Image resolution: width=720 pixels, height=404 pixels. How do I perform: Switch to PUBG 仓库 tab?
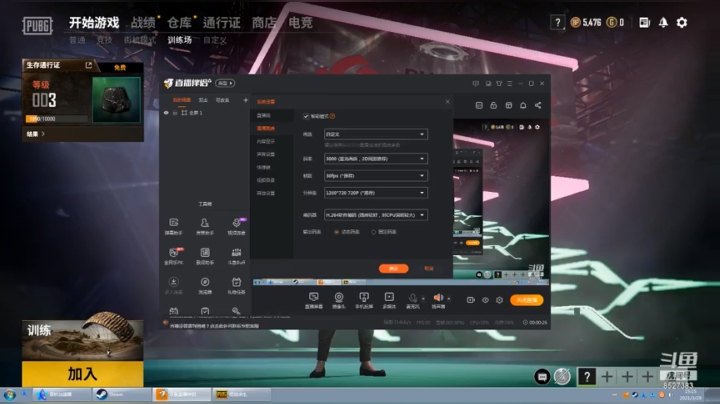179,22
